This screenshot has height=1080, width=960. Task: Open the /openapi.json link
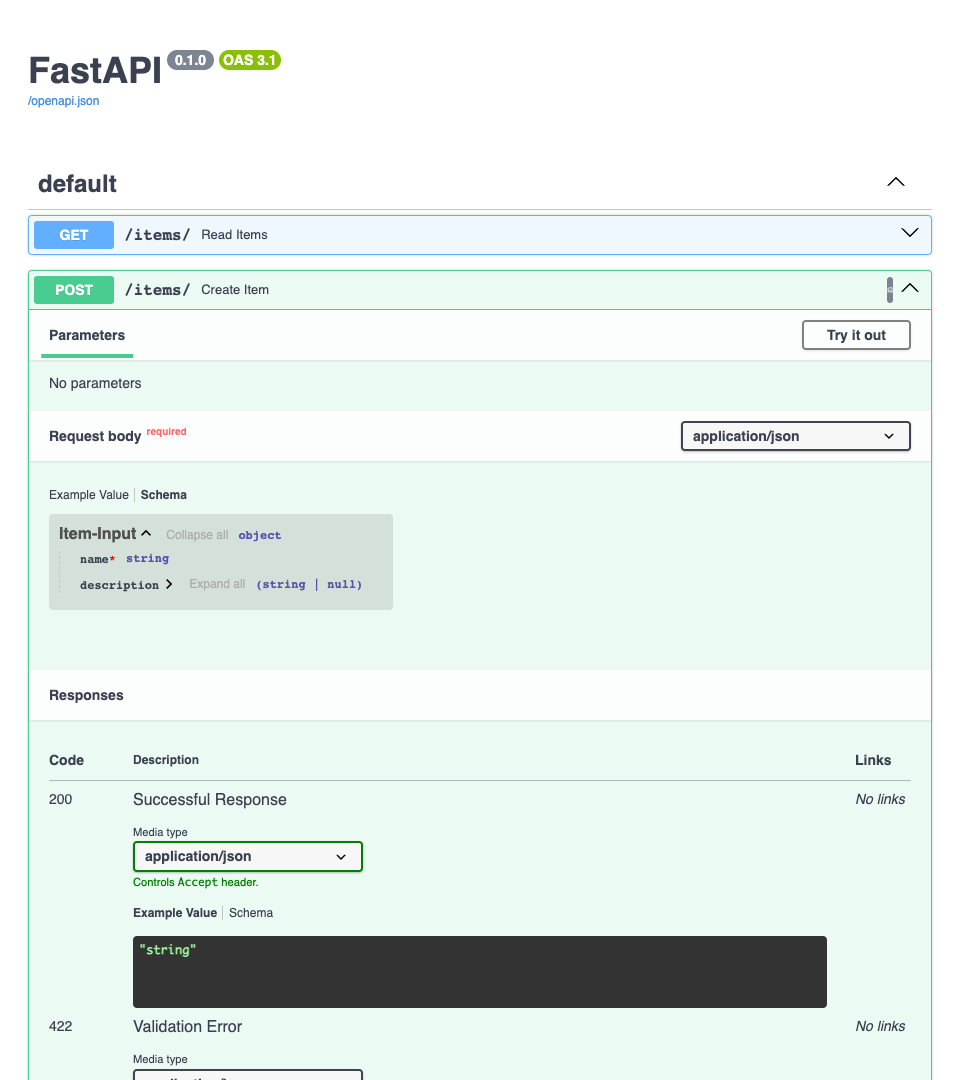(x=64, y=101)
